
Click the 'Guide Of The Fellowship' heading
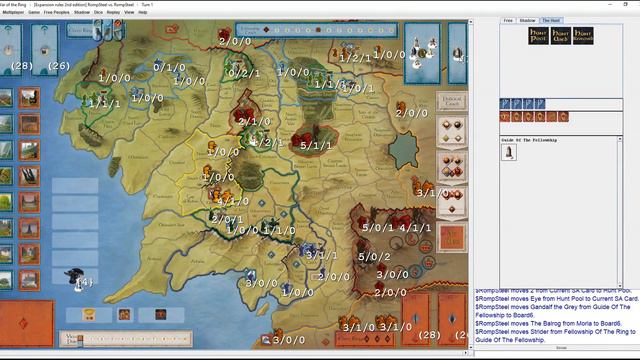pyautogui.click(x=529, y=140)
